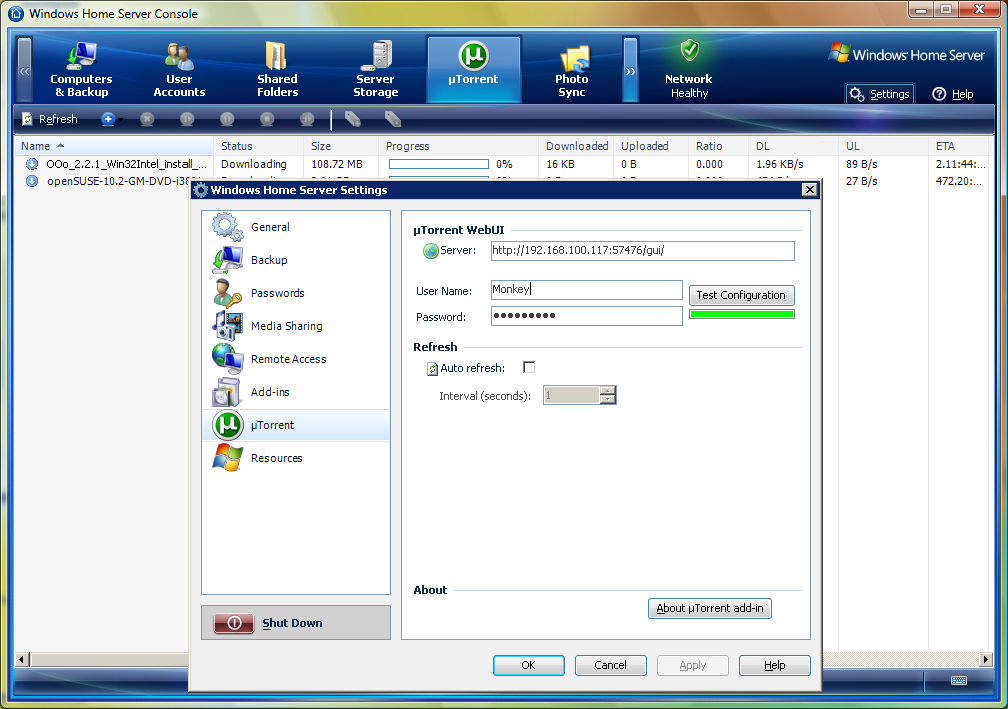Click the Password input field

point(586,316)
